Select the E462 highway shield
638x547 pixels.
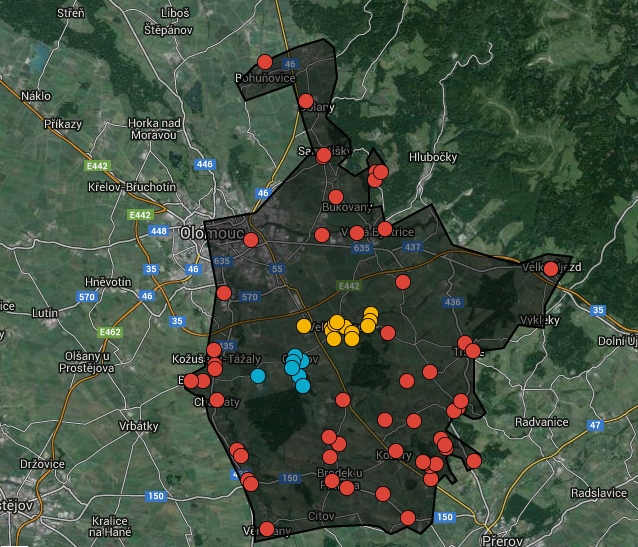111,332
